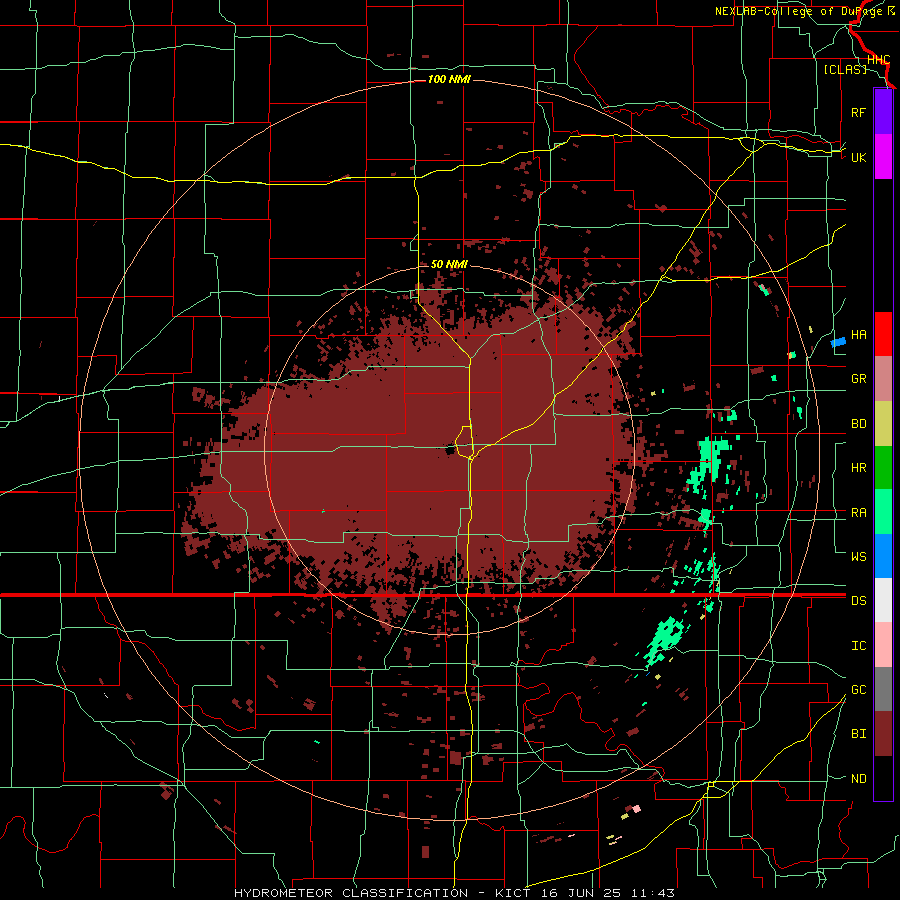Click the '16 JUN 25' date text
The width and height of the screenshot is (900, 900).
(x=580, y=893)
